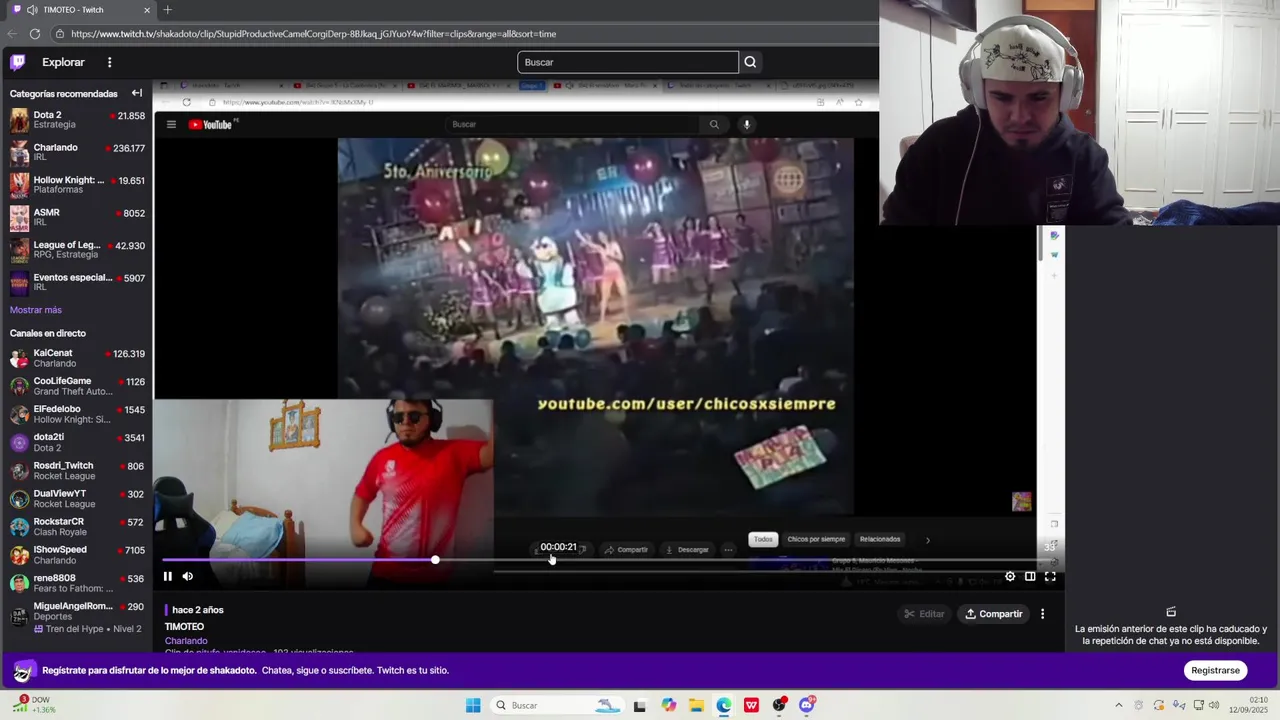Click the browser reload button
This screenshot has height=720, width=1280.
[34, 34]
